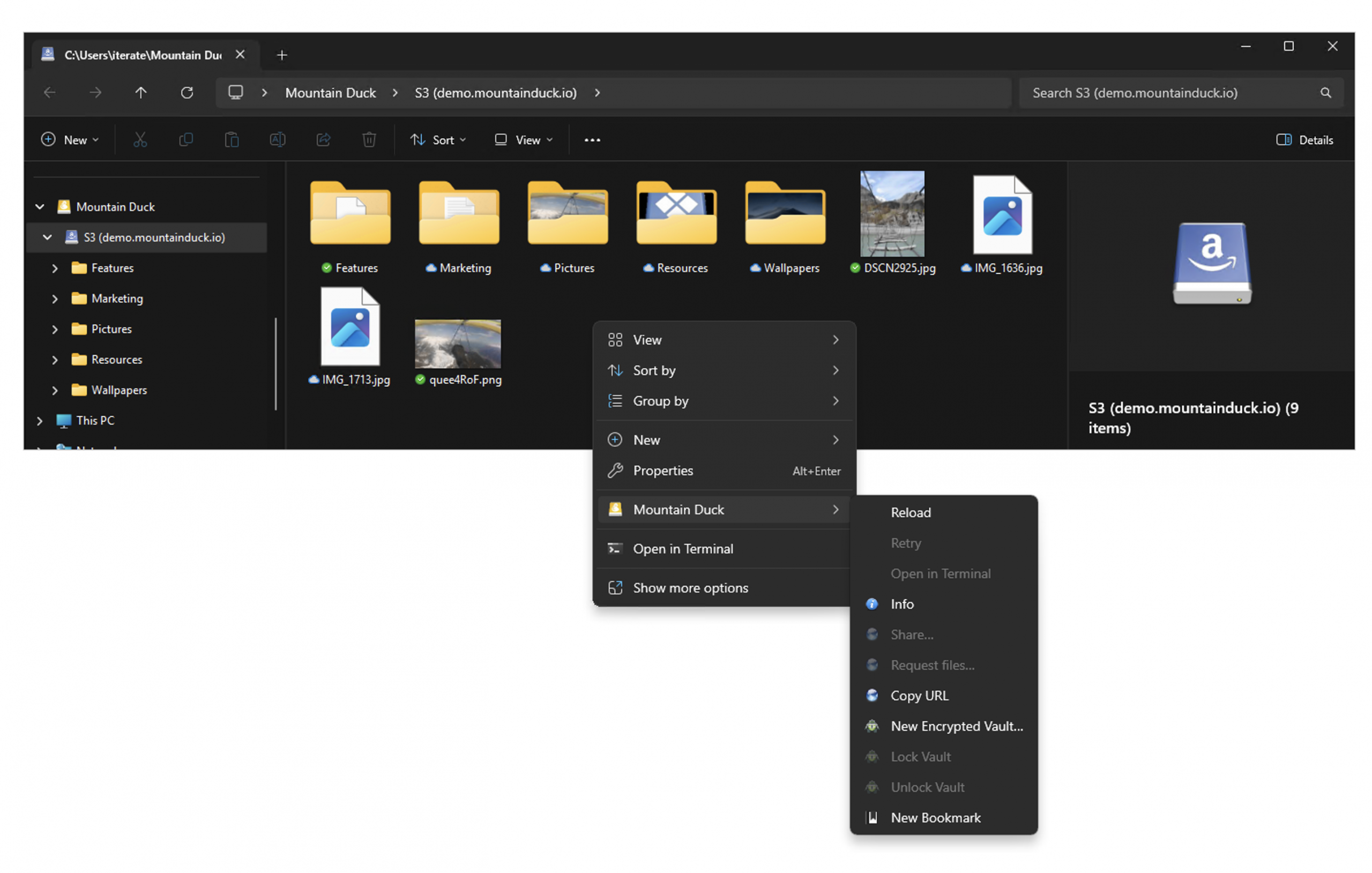Viewport: 1372px width, 873px height.
Task: Choose New Encrypted Vault... in submenu
Action: tap(944, 726)
